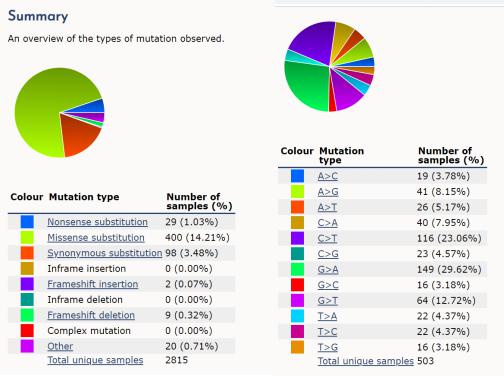Open the G>A mutation link

pos(328,269)
